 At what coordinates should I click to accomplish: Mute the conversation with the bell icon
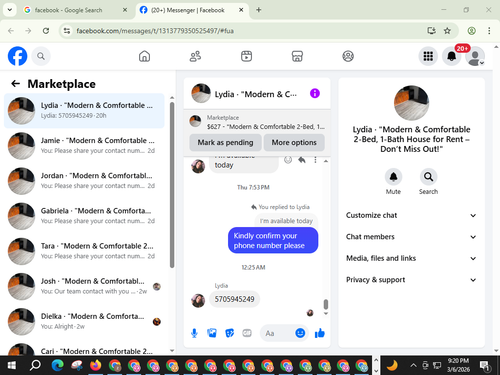pyautogui.click(x=393, y=177)
